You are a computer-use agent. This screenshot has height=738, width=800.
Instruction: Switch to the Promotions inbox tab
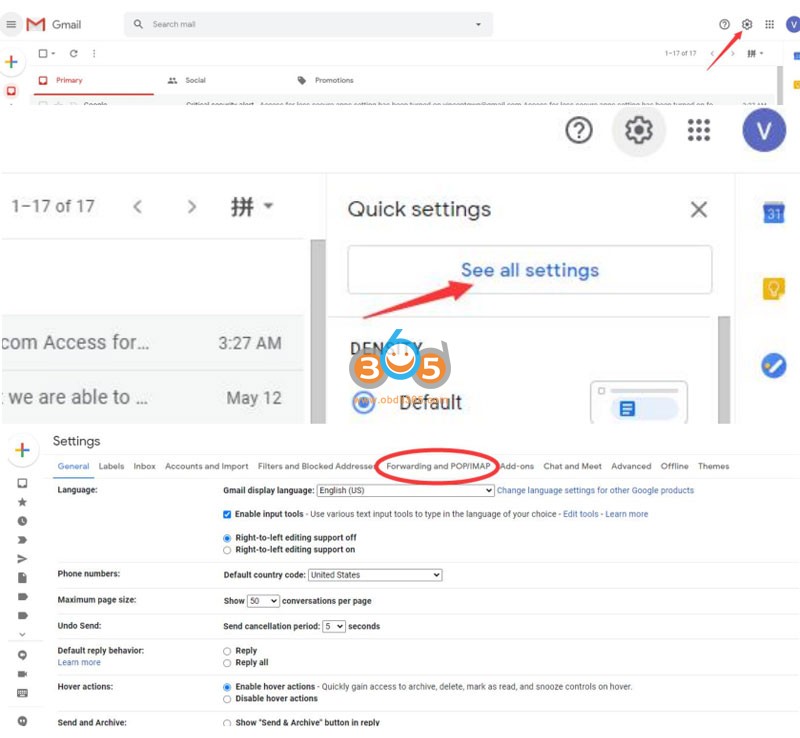[x=325, y=81]
